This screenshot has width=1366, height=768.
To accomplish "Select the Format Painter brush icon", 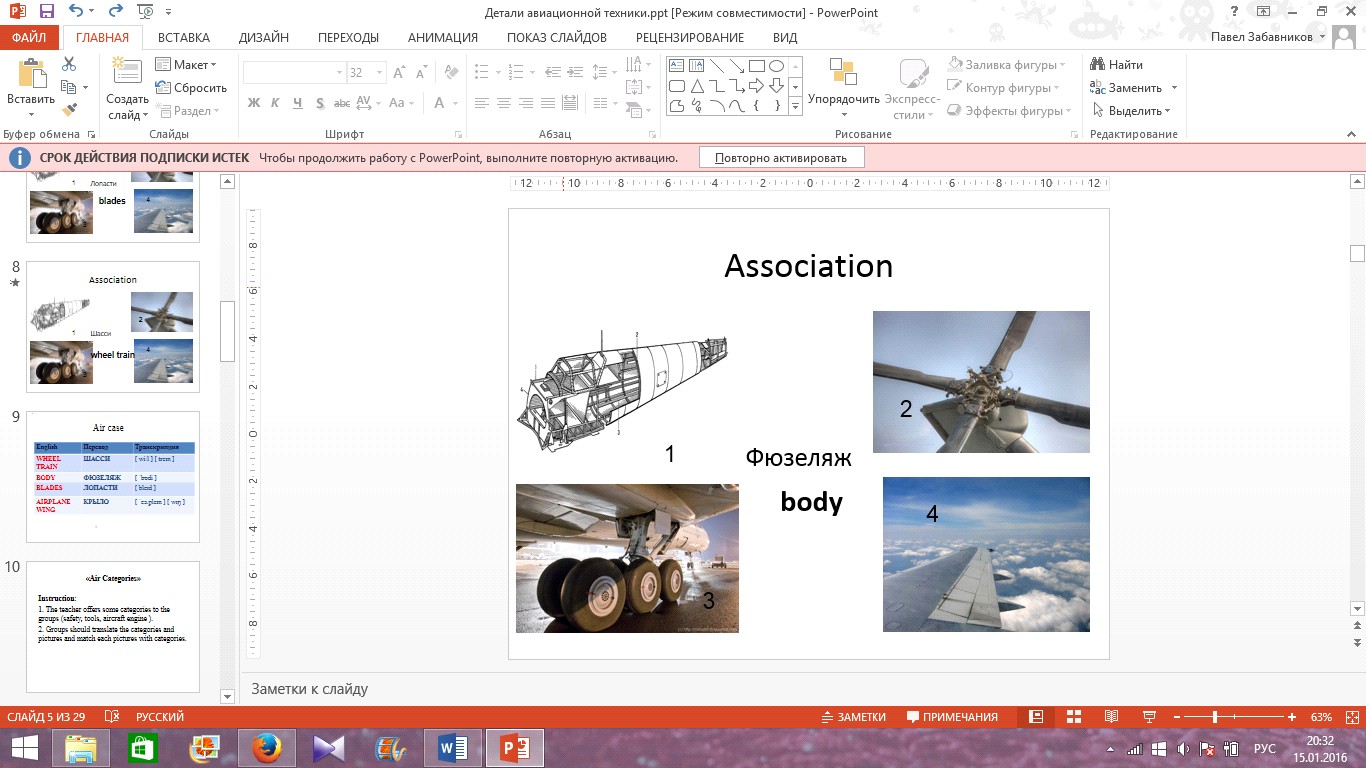I will [69, 110].
